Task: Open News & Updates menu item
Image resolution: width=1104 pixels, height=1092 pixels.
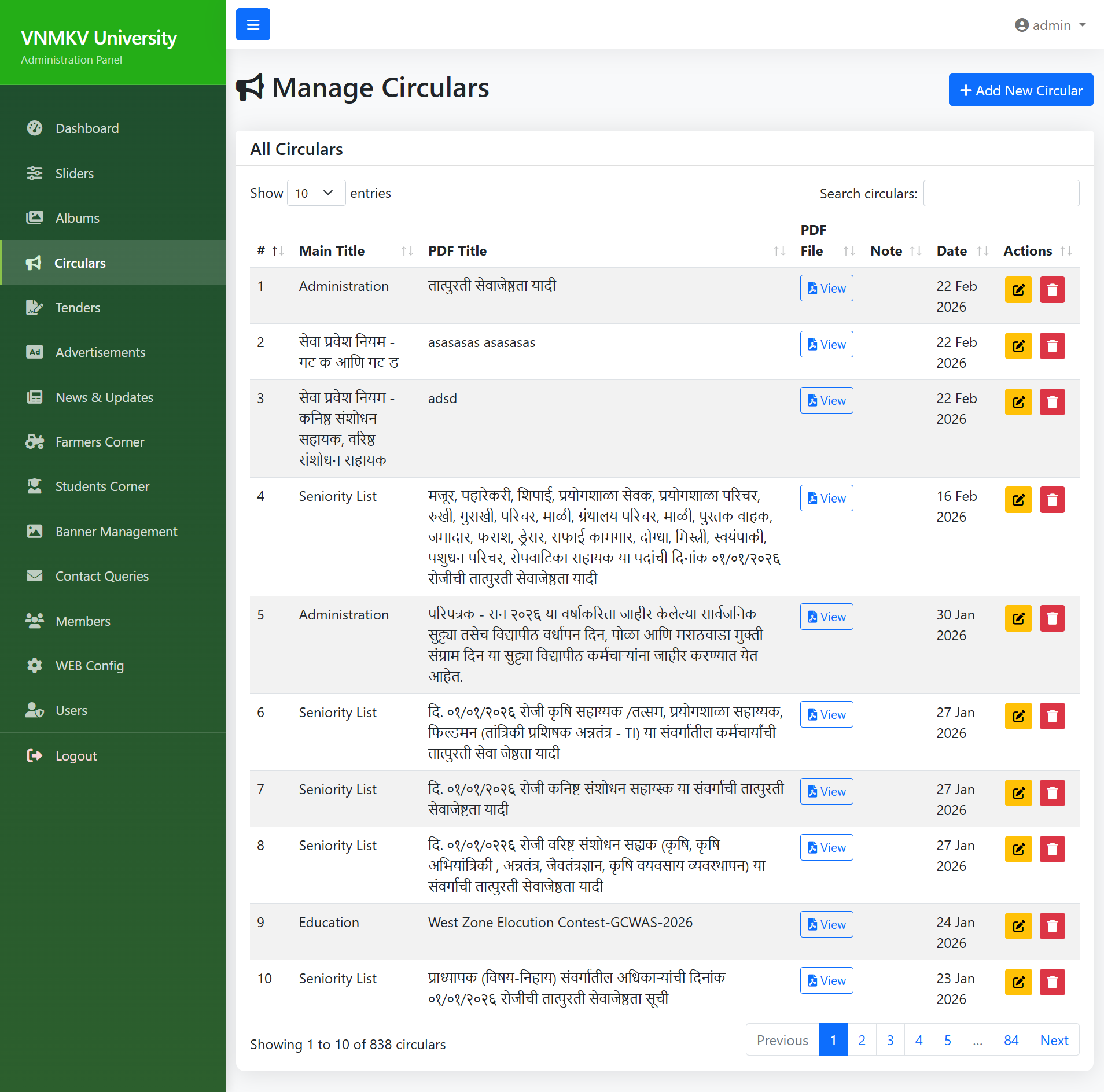Action: coord(104,397)
